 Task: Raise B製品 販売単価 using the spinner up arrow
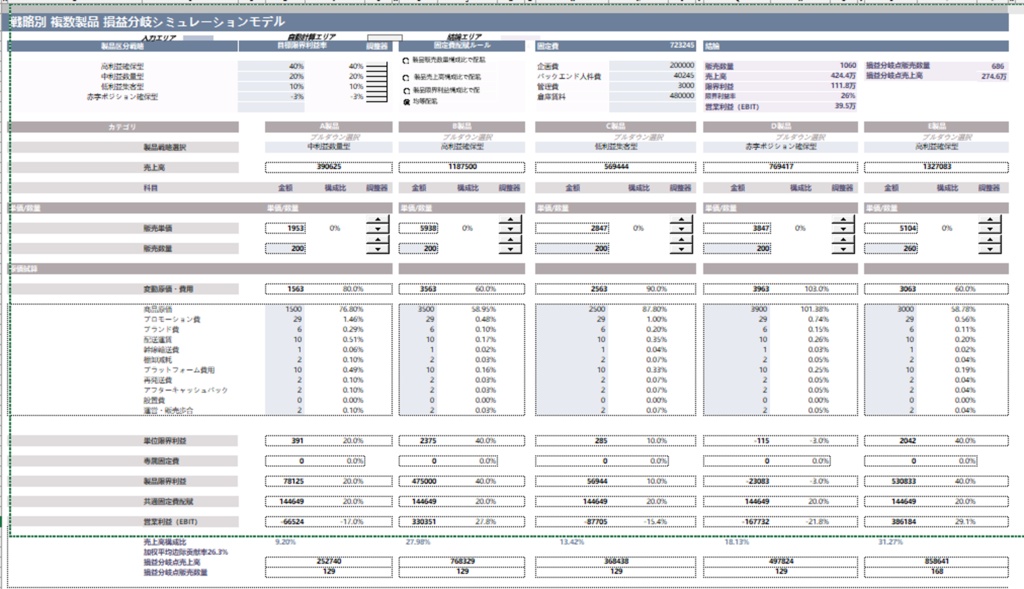510,222
